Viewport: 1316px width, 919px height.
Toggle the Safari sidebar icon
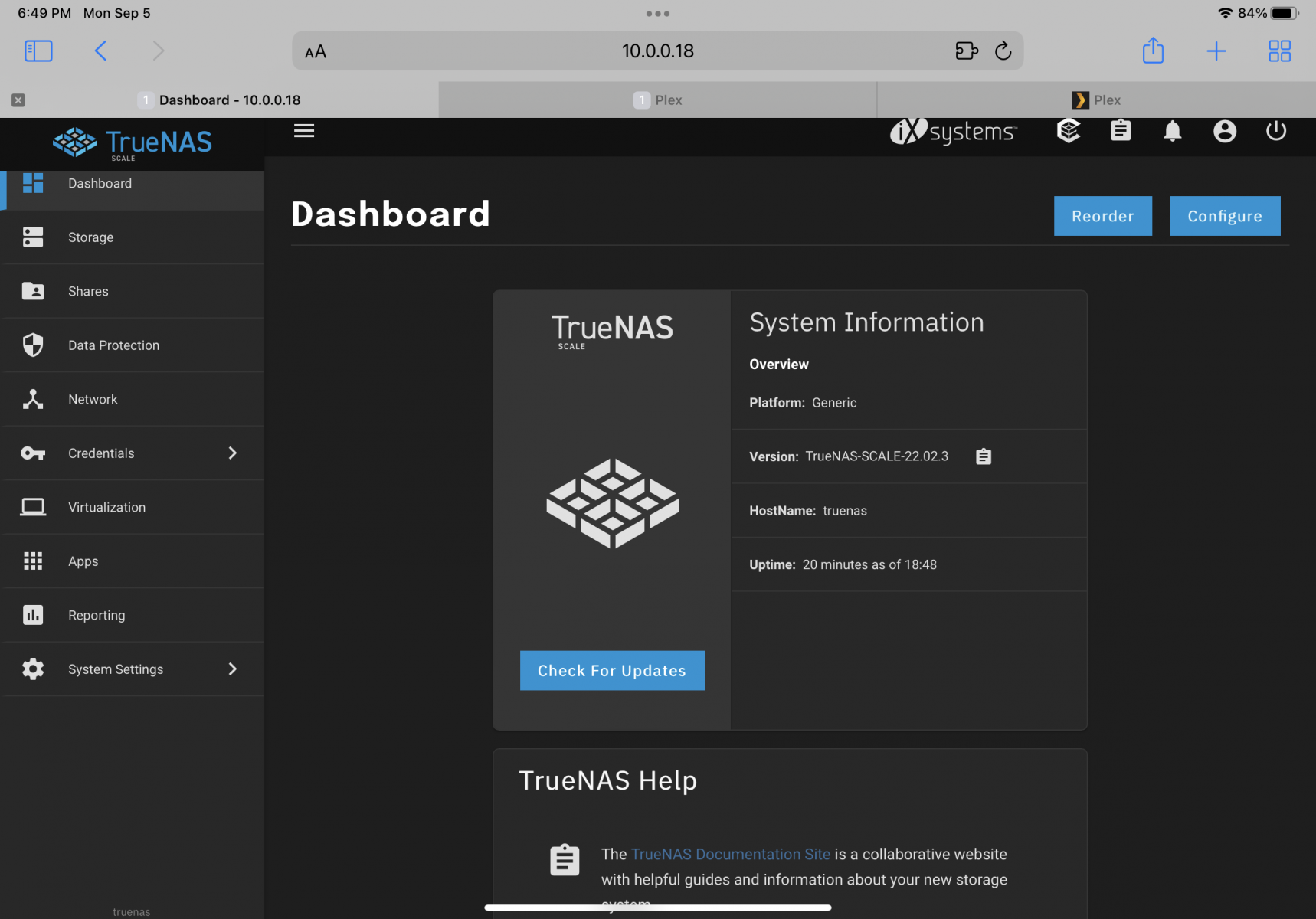38,51
